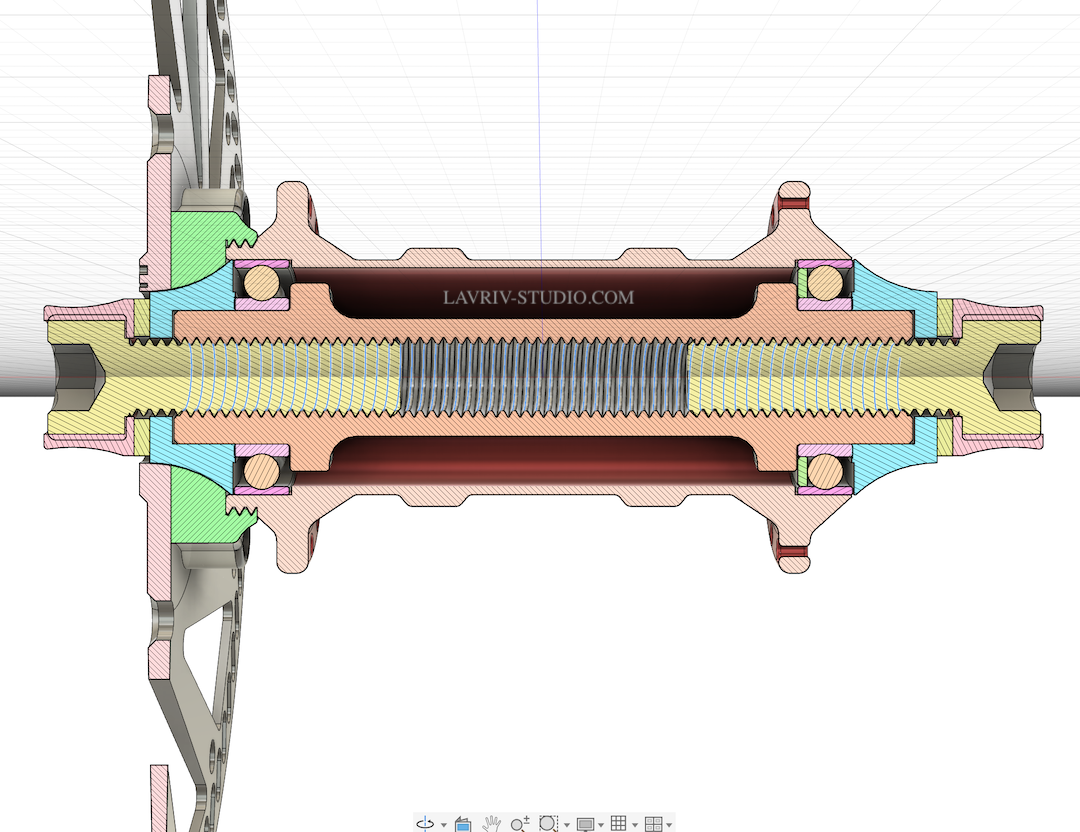Screen dimensions: 1080x832
Task: Click the lower-left bearing ball
Action: (263, 469)
